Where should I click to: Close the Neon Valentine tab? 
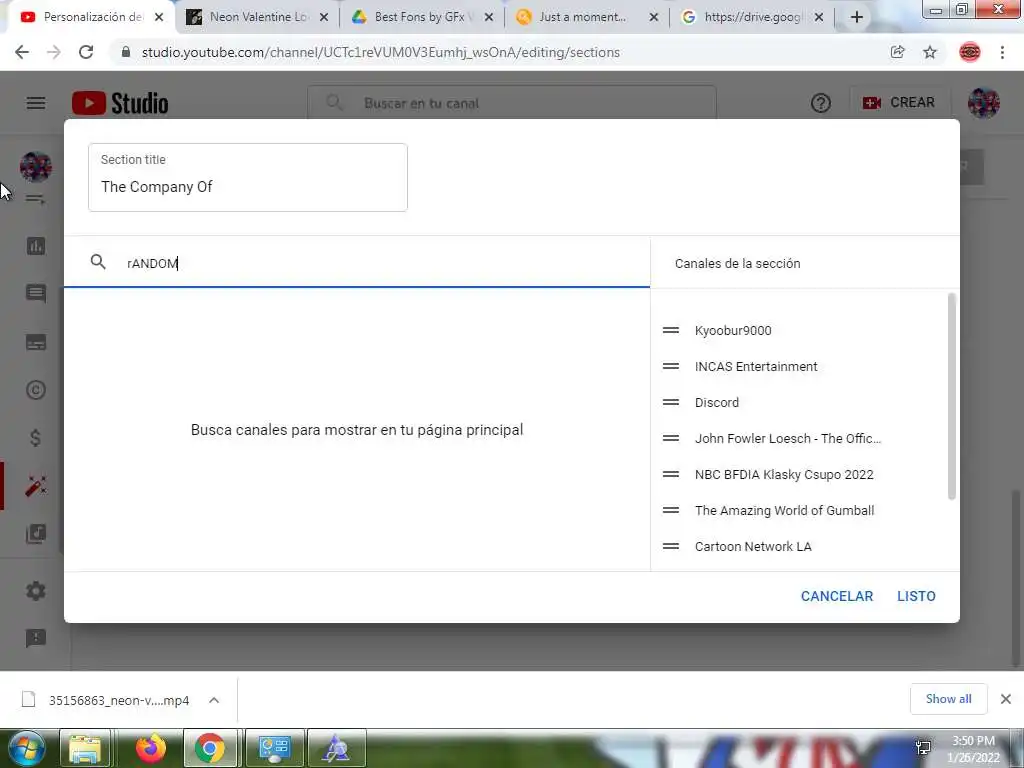[324, 18]
